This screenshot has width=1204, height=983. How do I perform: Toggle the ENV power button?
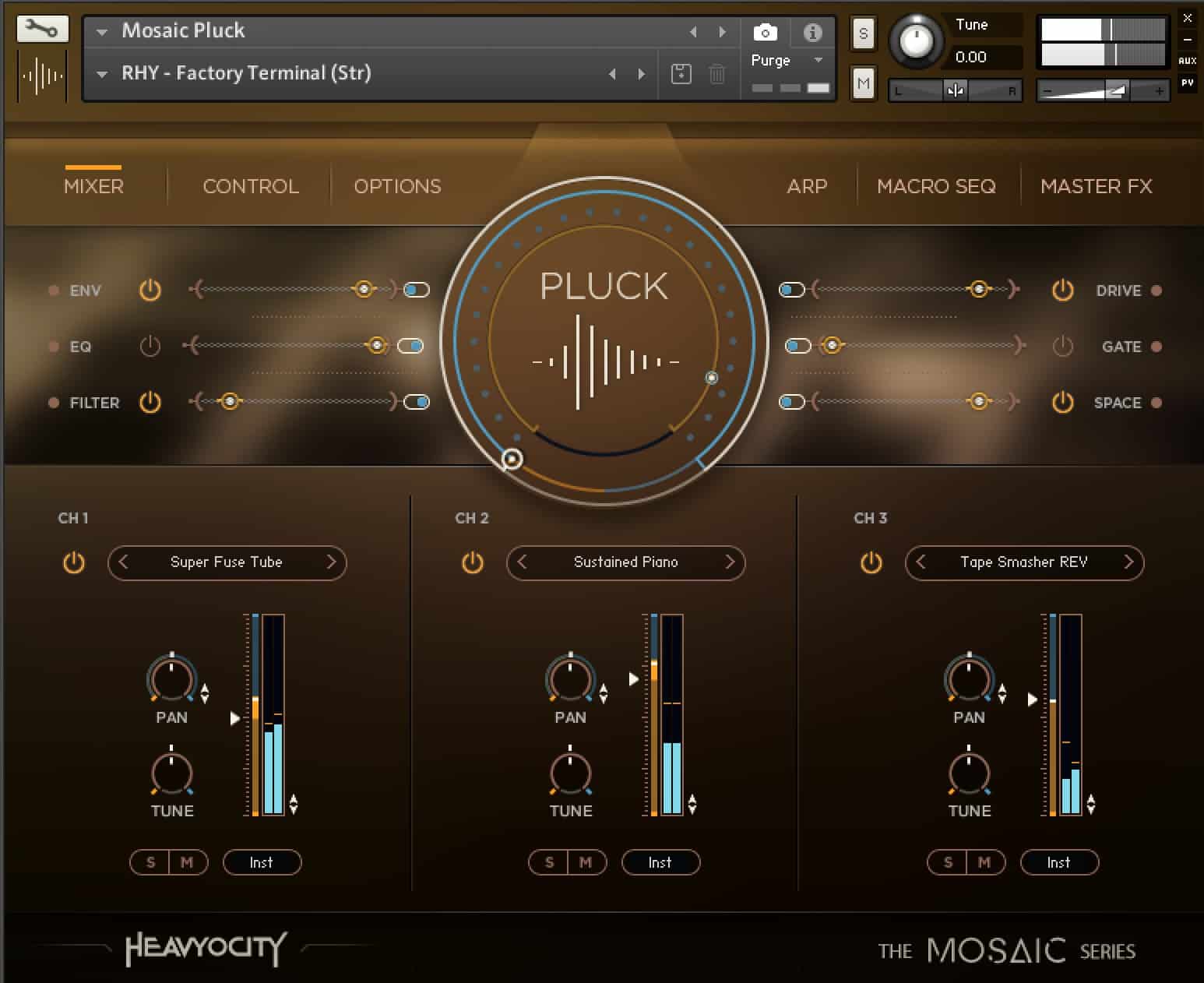pos(150,291)
